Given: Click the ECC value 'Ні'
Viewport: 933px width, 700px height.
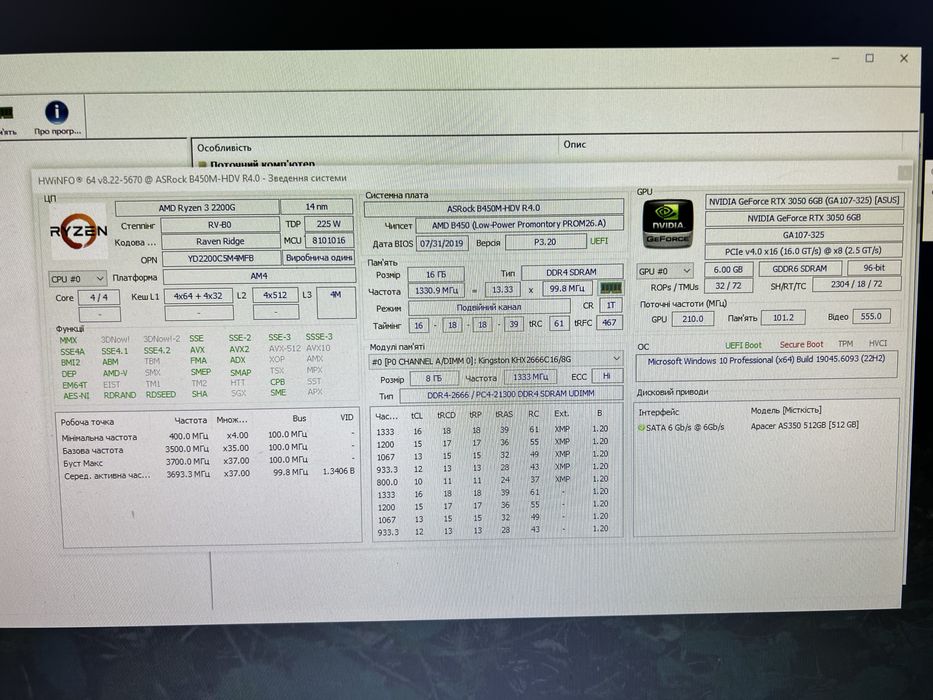Looking at the screenshot, I should click(x=607, y=376).
